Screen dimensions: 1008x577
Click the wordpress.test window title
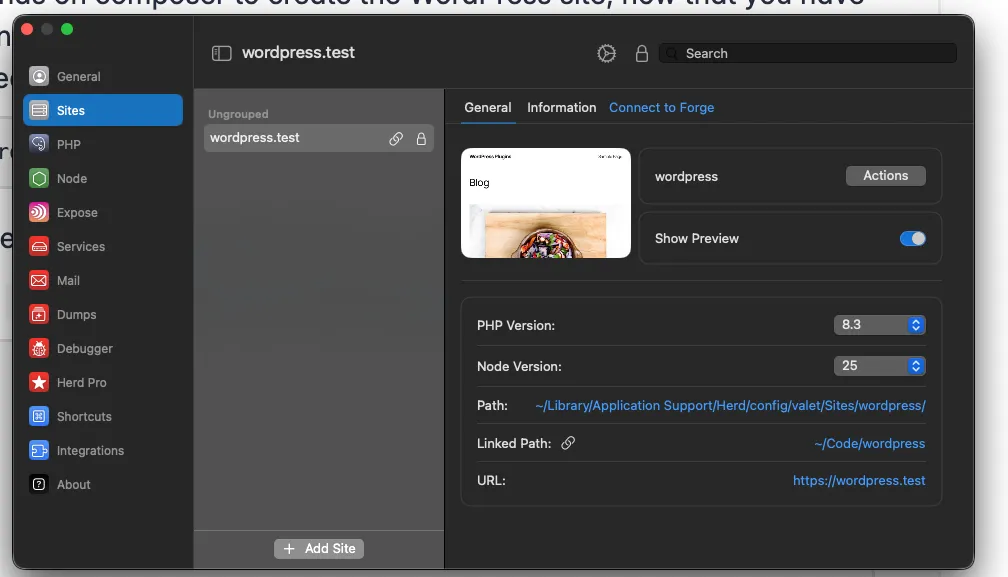click(x=298, y=53)
